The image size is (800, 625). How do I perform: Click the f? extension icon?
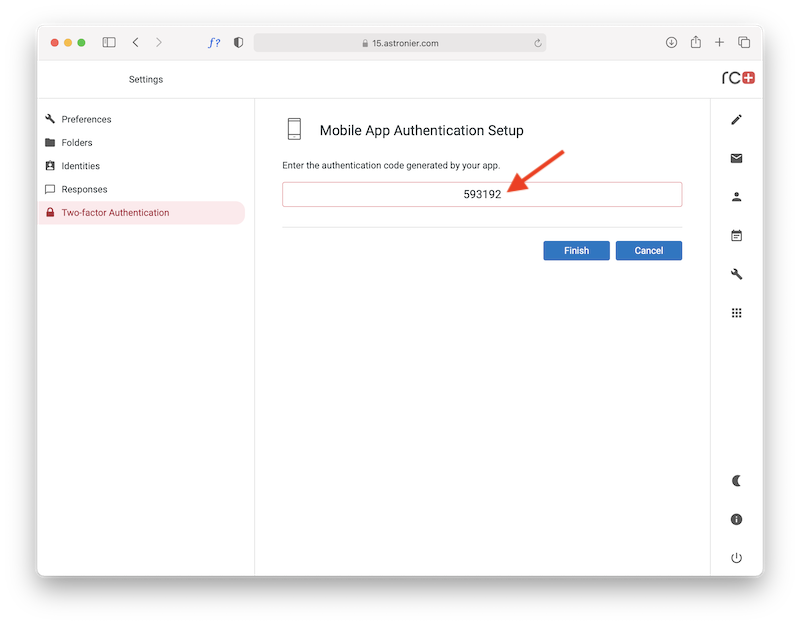point(214,43)
